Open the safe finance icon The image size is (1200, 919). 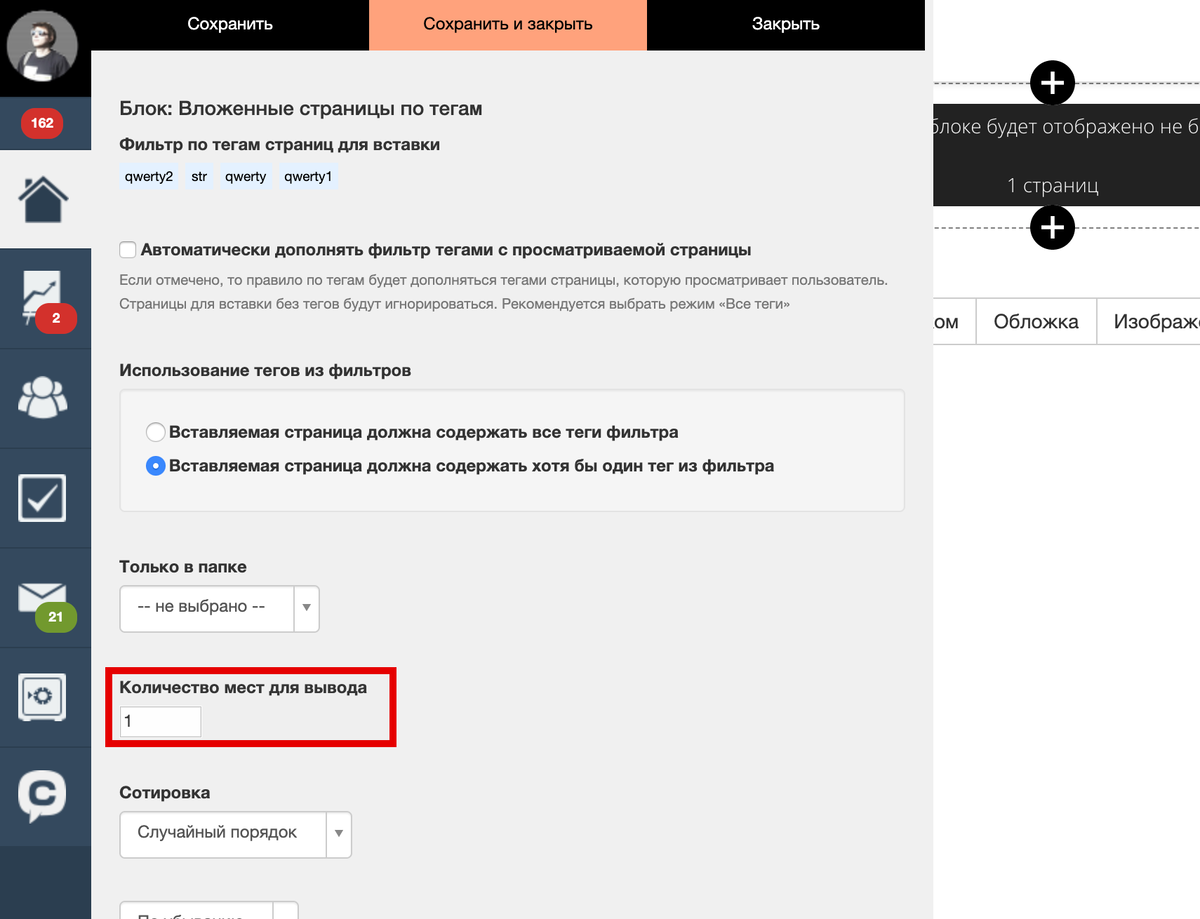click(x=43, y=696)
